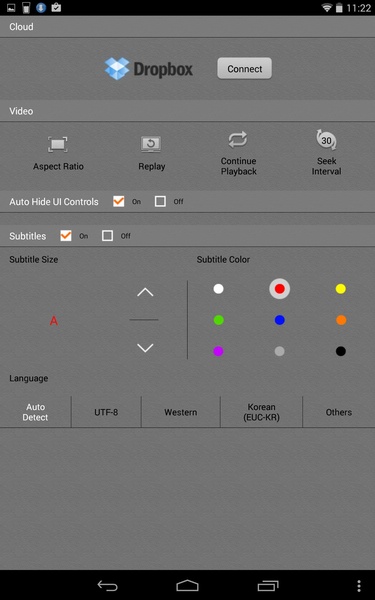Check Subtitles Off checkbox
This screenshot has height=600, width=375.
[x=108, y=235]
